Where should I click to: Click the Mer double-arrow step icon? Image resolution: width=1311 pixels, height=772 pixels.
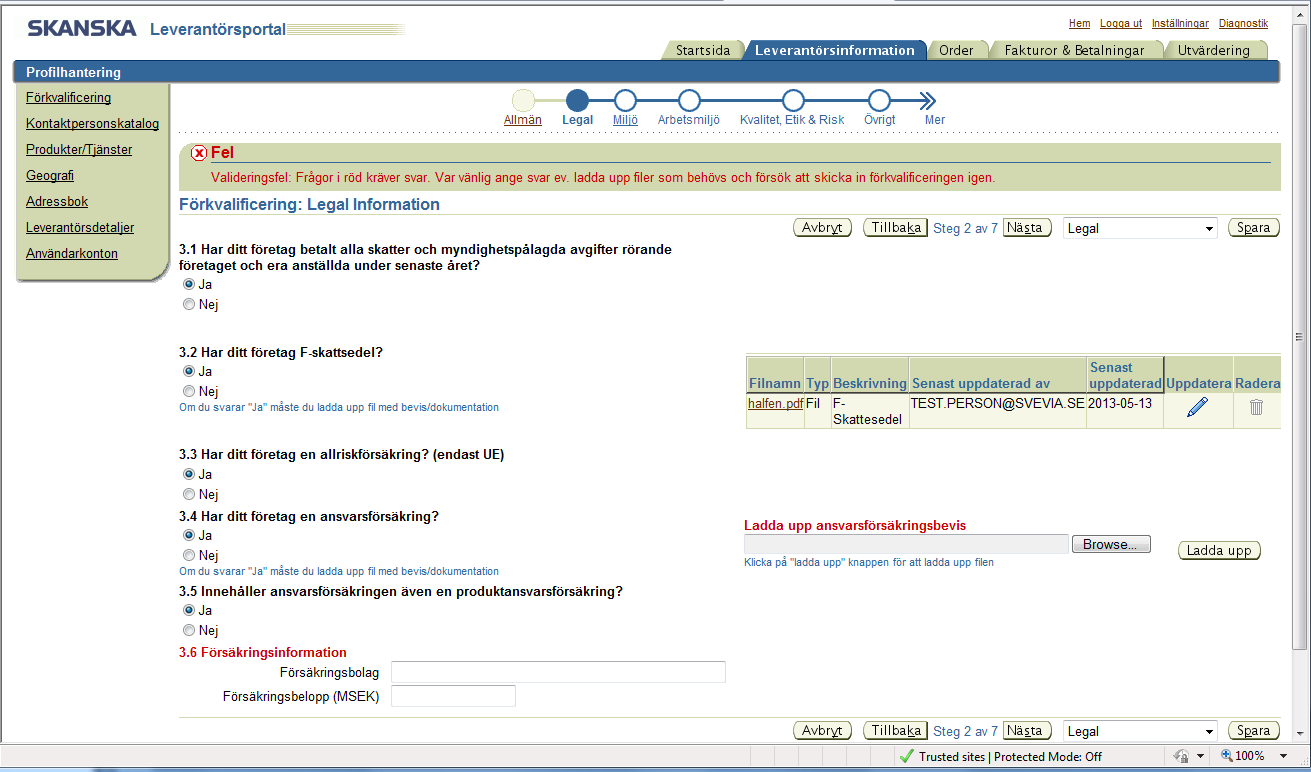928,100
